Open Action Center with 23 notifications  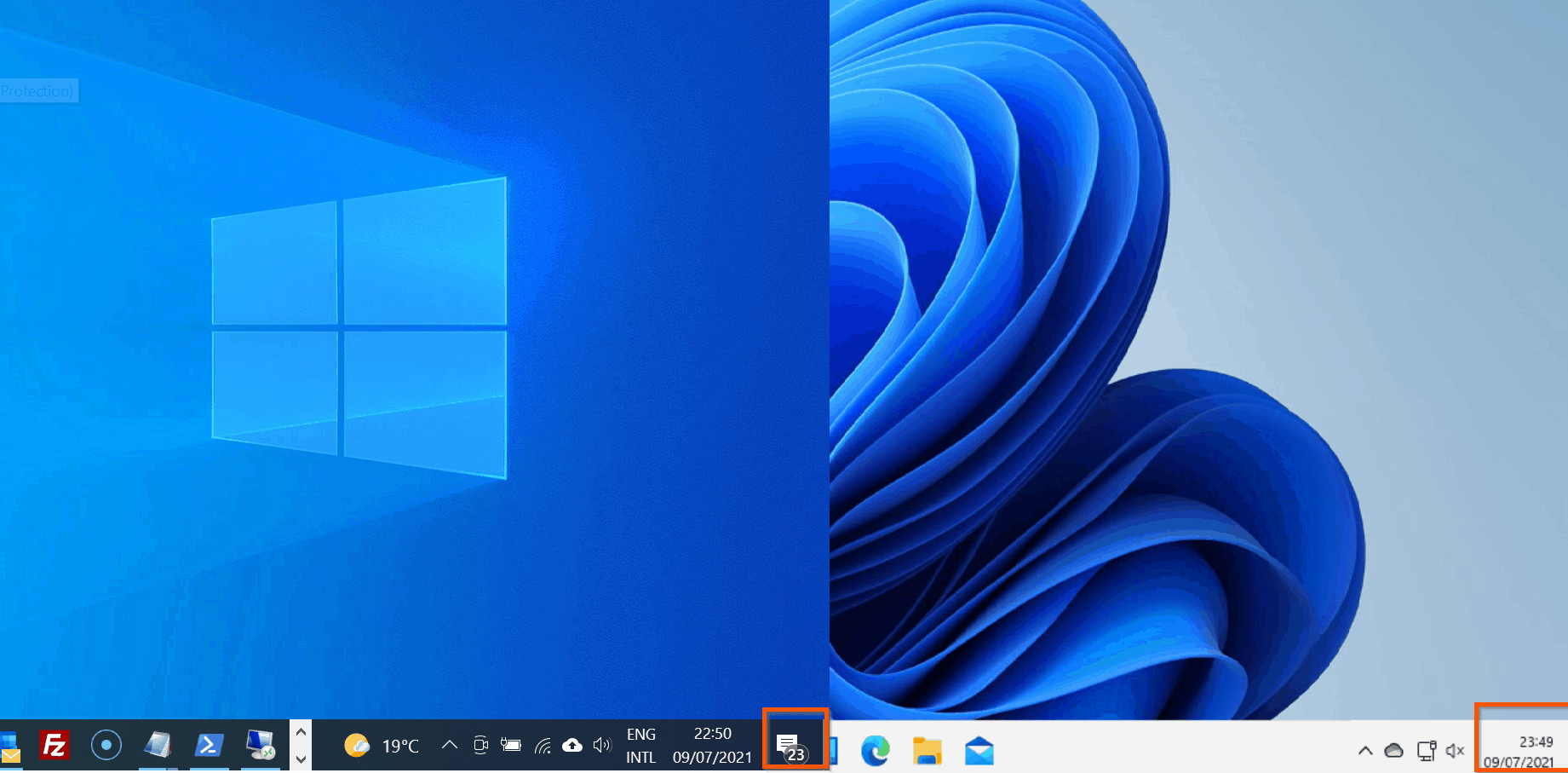(x=791, y=747)
